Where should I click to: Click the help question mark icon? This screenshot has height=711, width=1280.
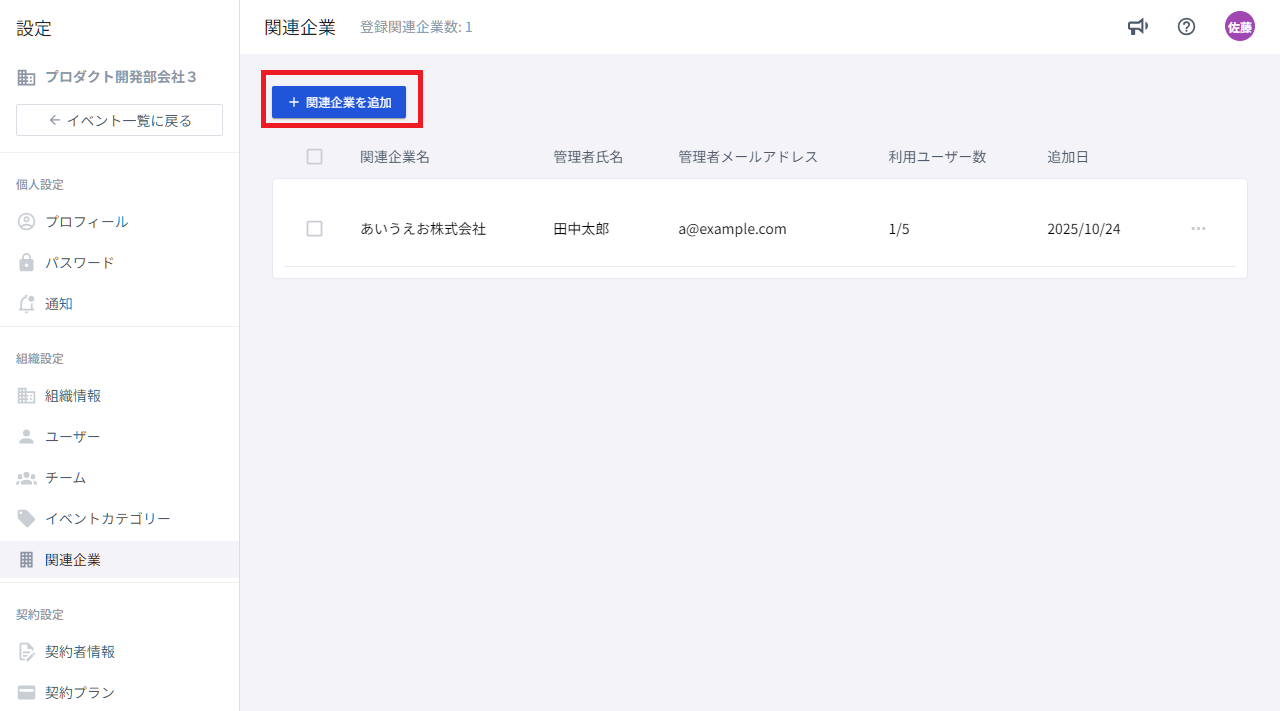pyautogui.click(x=1186, y=27)
